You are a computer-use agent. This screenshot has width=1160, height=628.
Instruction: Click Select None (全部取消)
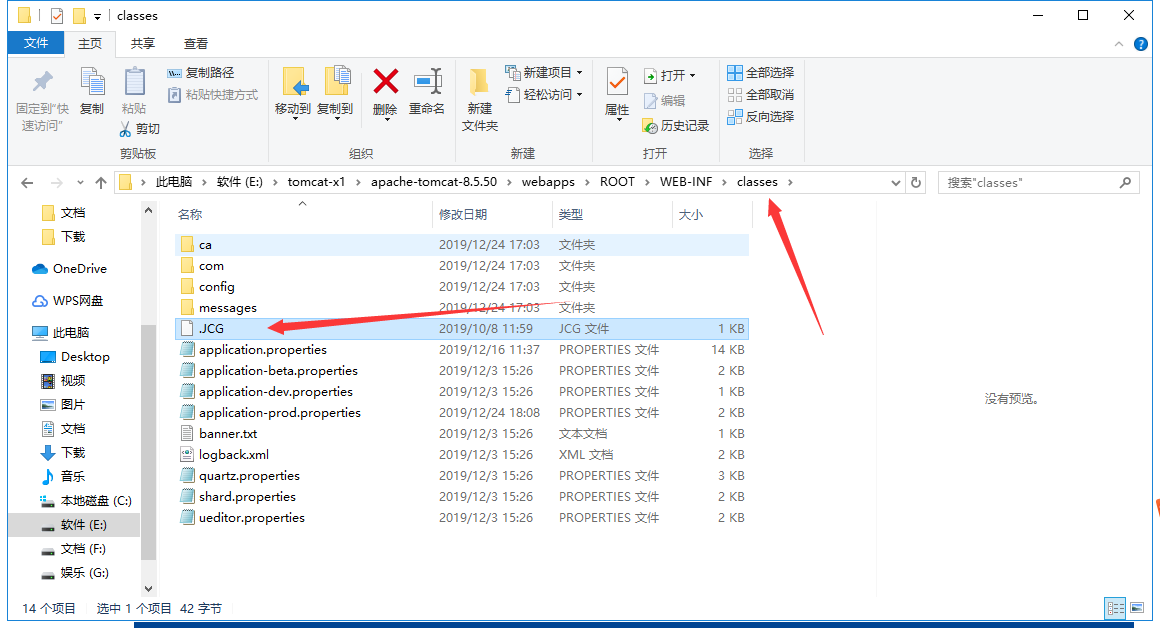(x=761, y=95)
